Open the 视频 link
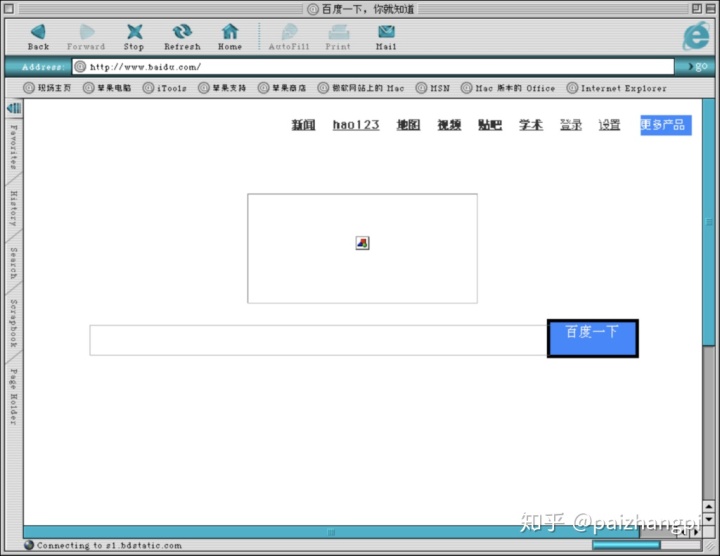720x556 pixels. pyautogui.click(x=449, y=124)
